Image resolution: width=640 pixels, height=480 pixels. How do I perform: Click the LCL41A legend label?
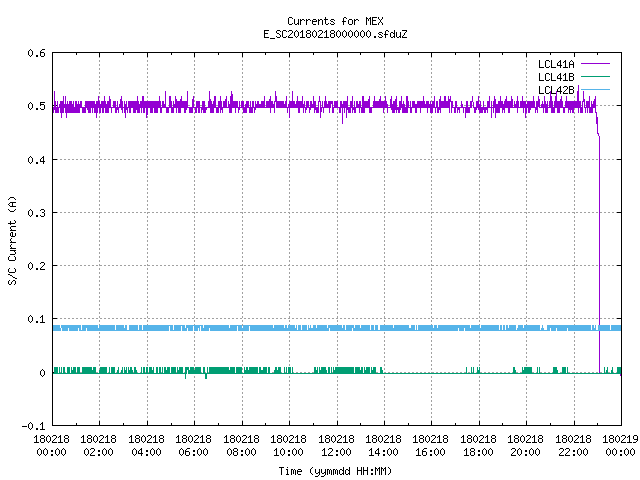556,64
